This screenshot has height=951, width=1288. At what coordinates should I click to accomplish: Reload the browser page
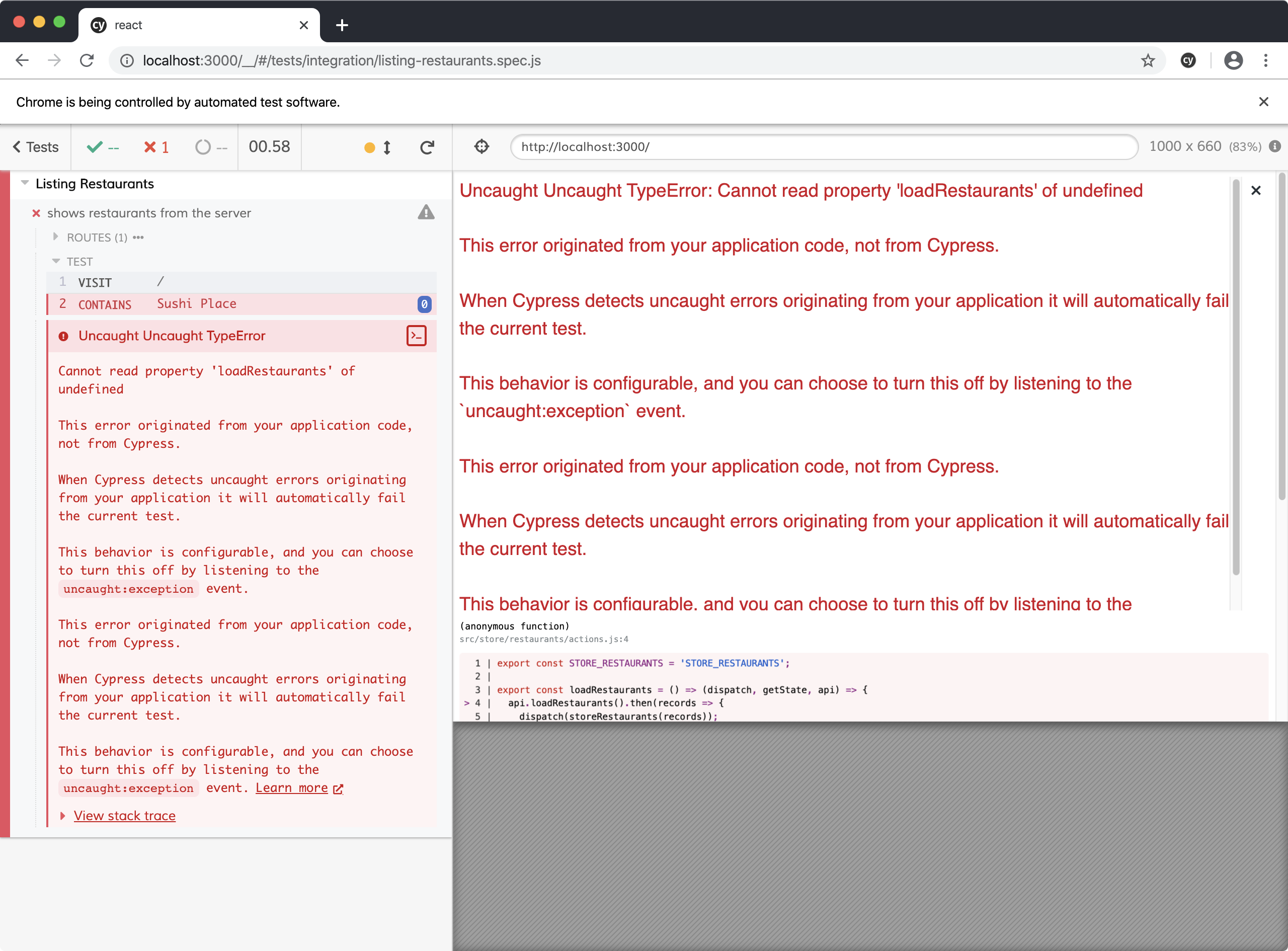(x=87, y=60)
